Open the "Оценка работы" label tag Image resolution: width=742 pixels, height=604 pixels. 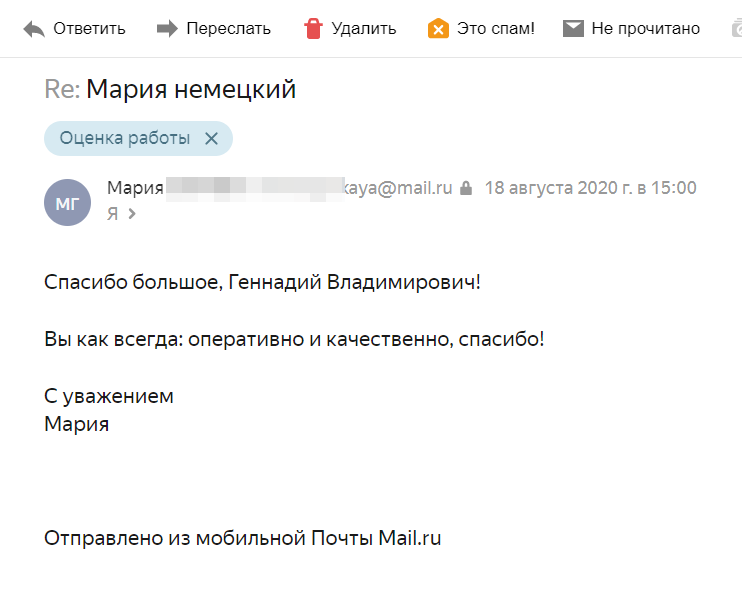(x=125, y=138)
